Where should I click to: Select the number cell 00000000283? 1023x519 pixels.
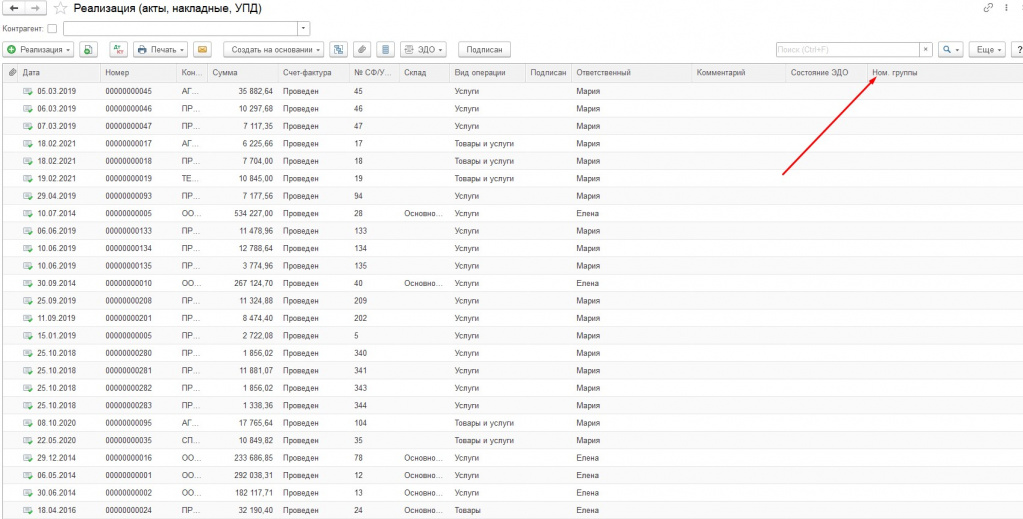(x=129, y=405)
